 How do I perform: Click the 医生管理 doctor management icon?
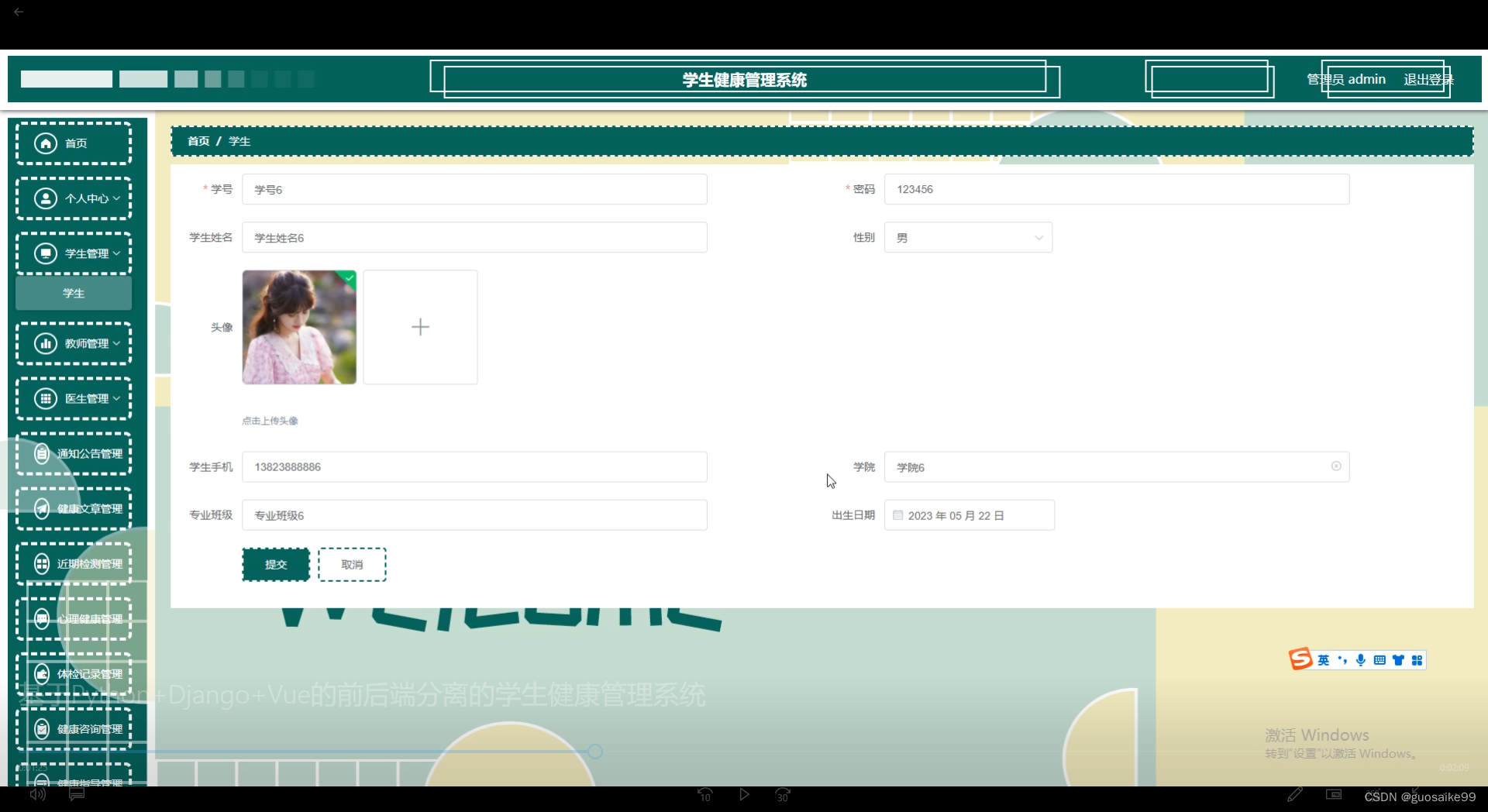pyautogui.click(x=45, y=398)
